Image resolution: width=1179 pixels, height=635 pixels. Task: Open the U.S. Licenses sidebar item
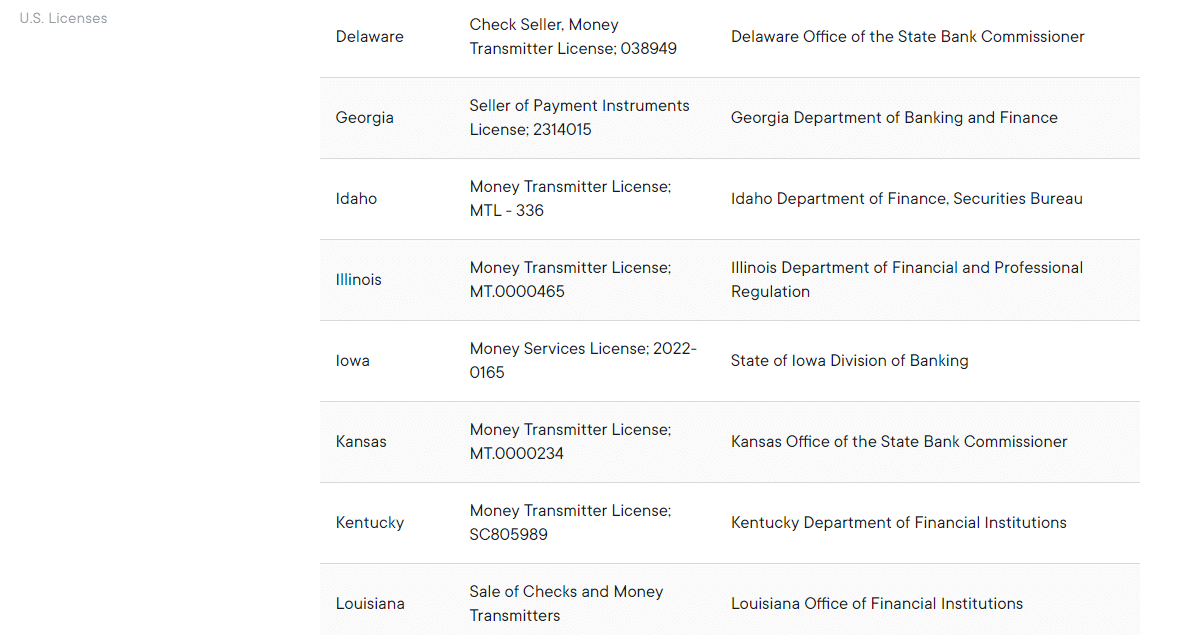63,18
